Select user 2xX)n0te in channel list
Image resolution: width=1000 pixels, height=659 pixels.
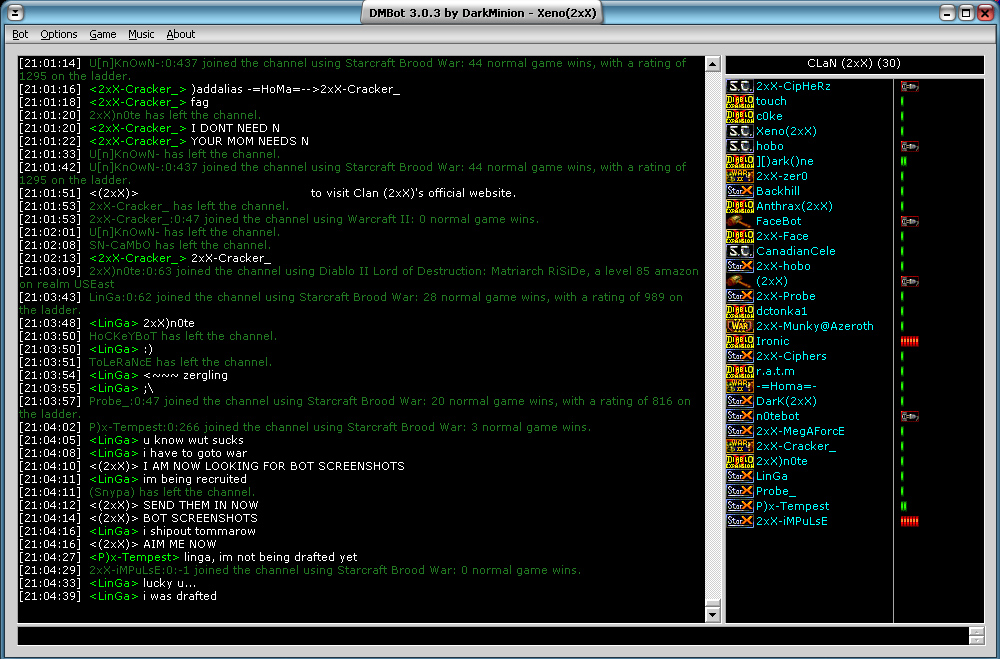[x=782, y=461]
